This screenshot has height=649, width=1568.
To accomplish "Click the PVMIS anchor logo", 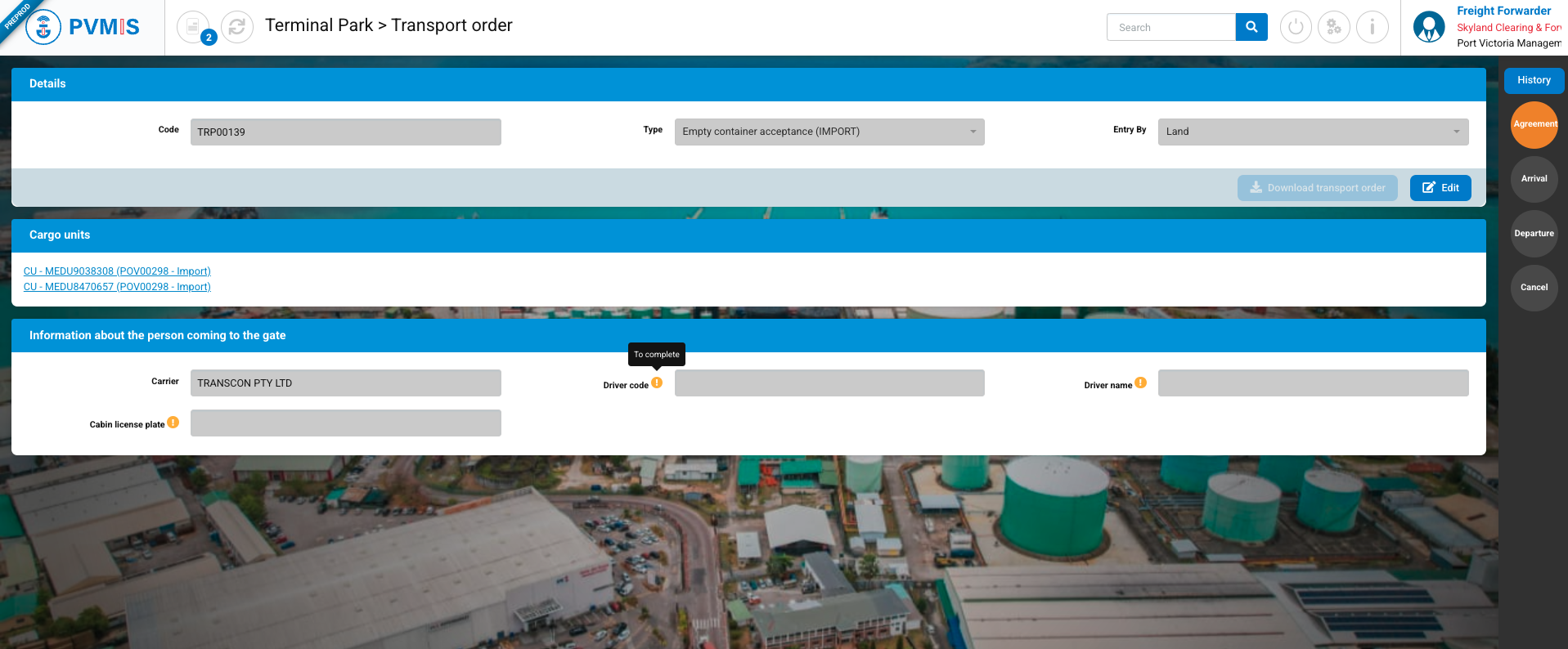I will pyautogui.click(x=43, y=27).
